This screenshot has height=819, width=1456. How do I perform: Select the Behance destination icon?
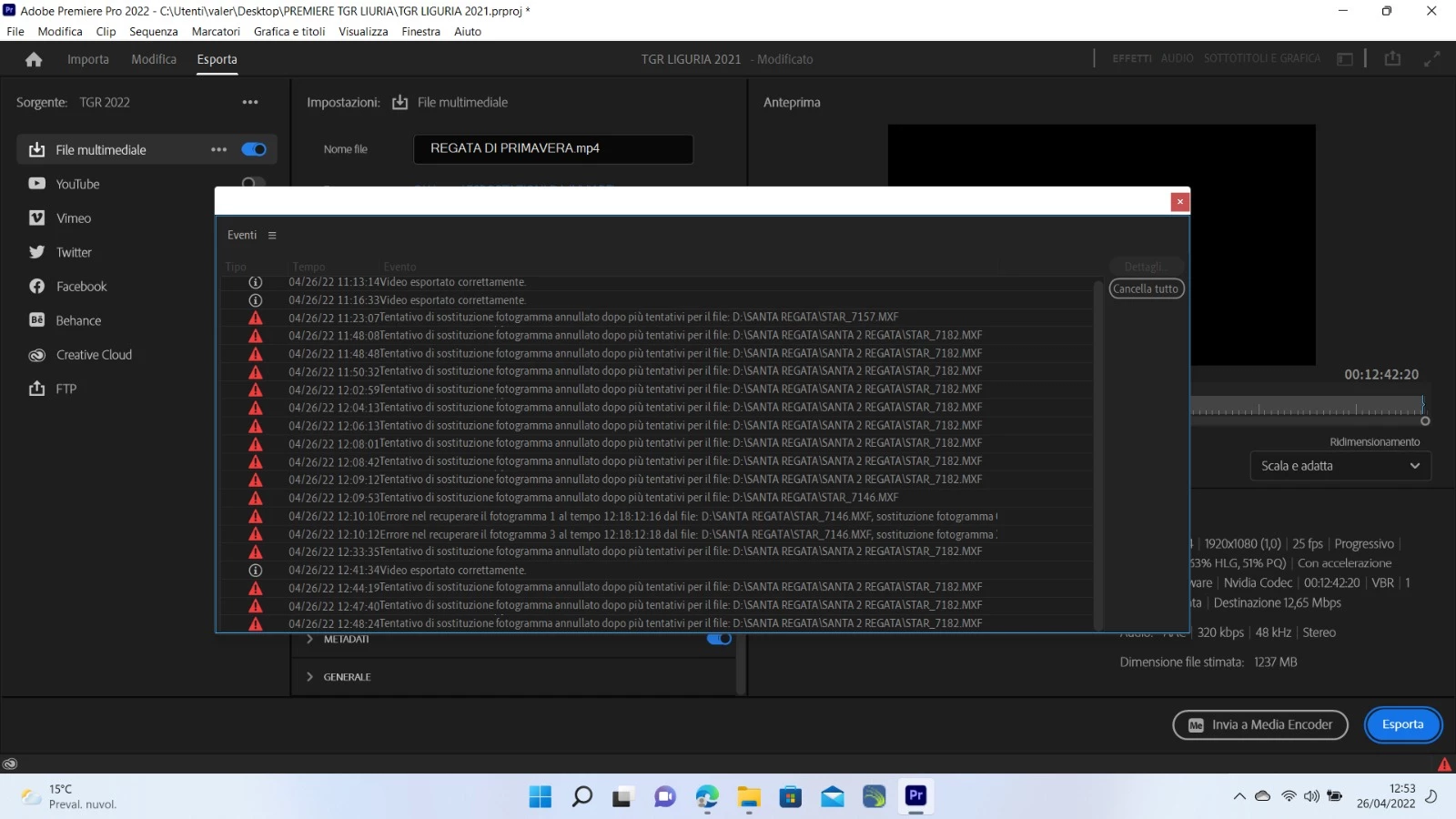click(x=36, y=320)
